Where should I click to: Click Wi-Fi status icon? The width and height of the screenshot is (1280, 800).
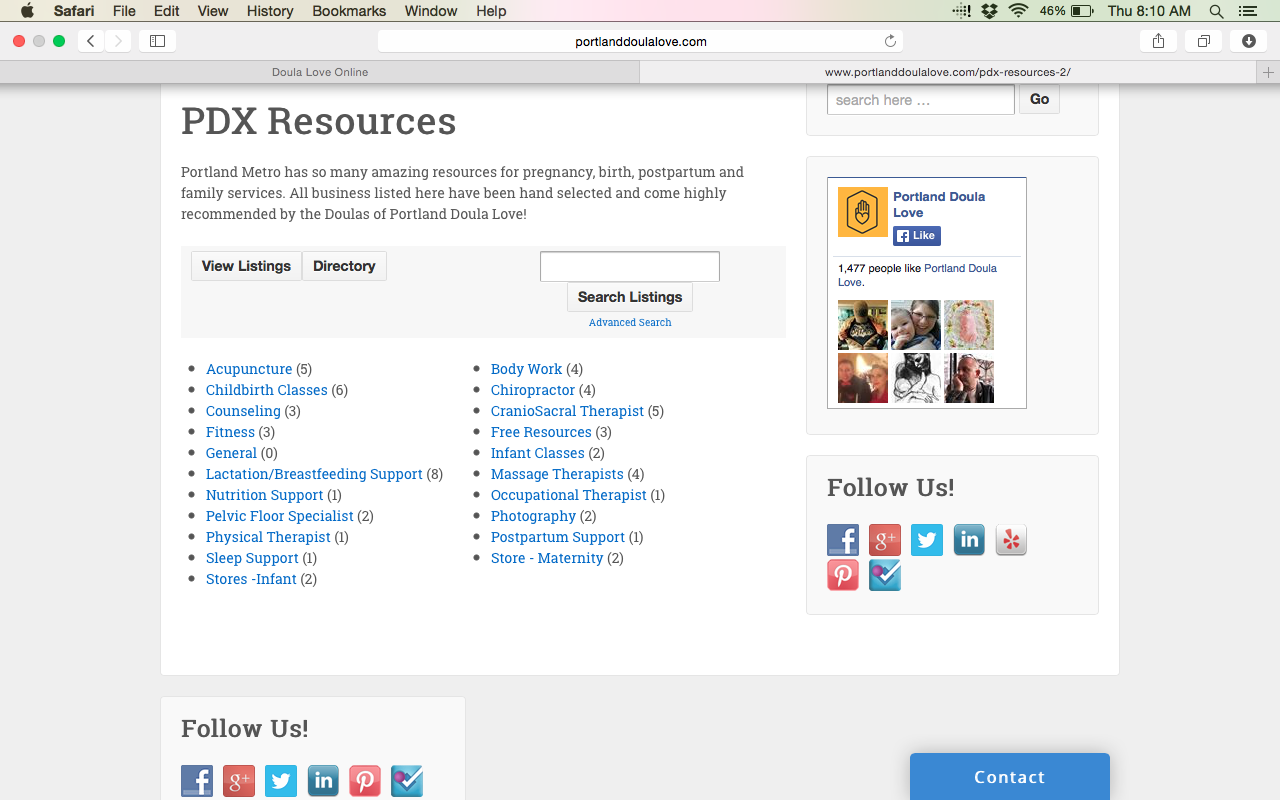[x=1018, y=11]
